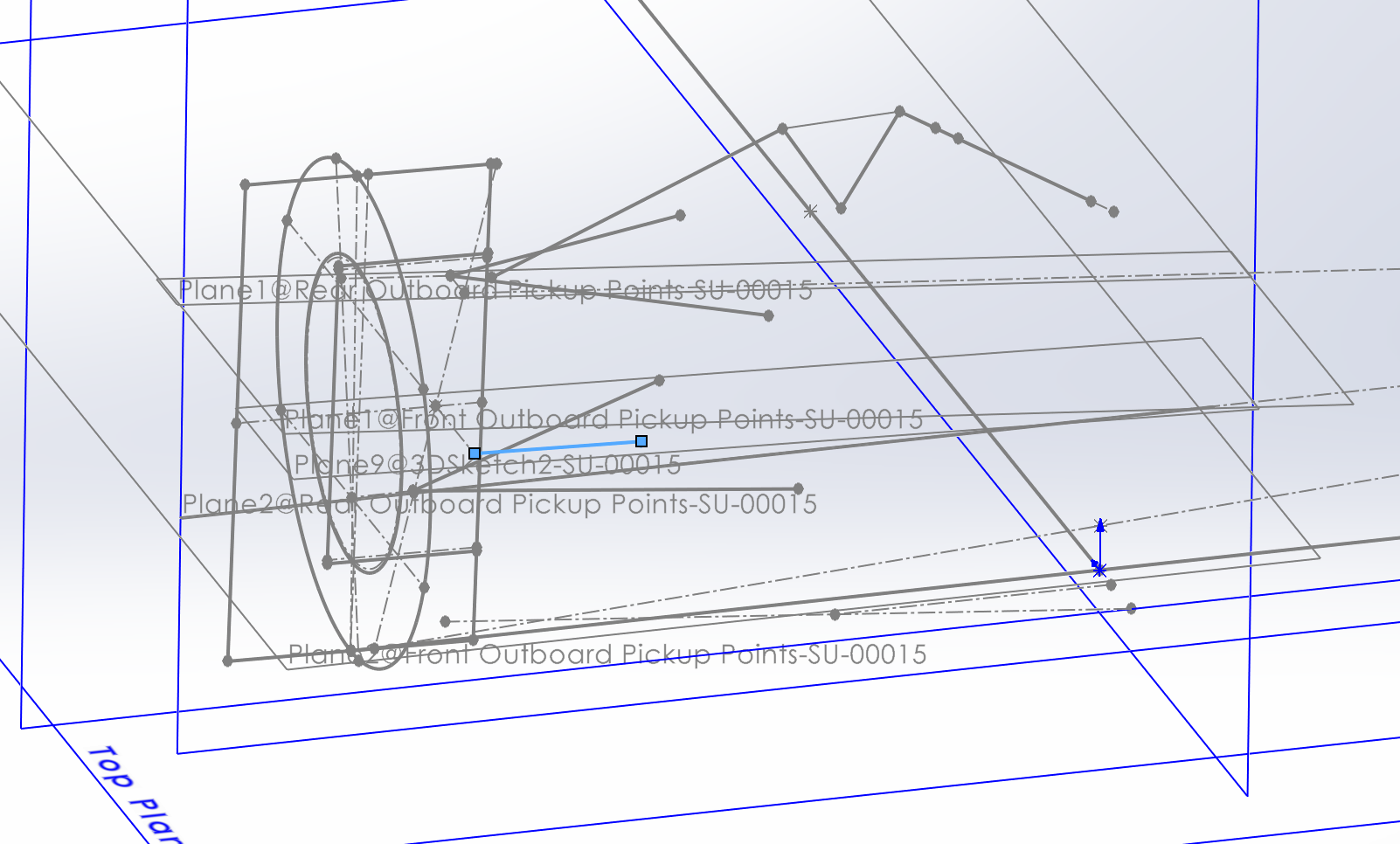Click the right square endpoint of the highlighted line

click(641, 441)
